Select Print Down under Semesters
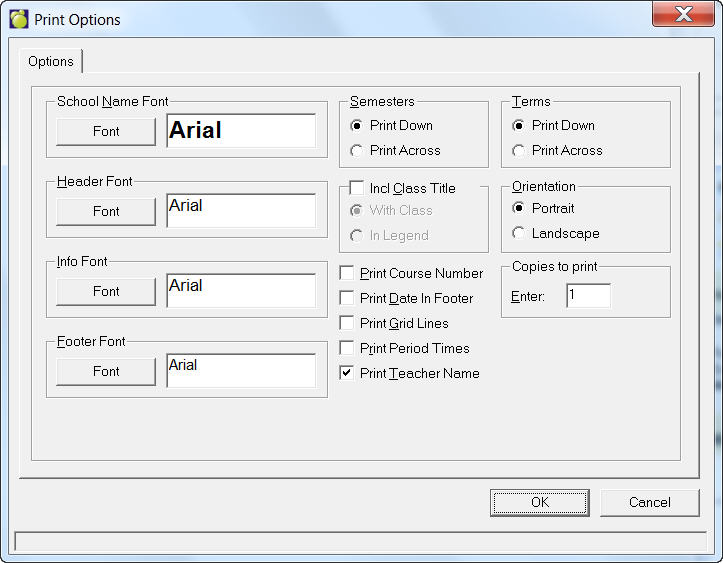This screenshot has height=563, width=723. click(357, 126)
